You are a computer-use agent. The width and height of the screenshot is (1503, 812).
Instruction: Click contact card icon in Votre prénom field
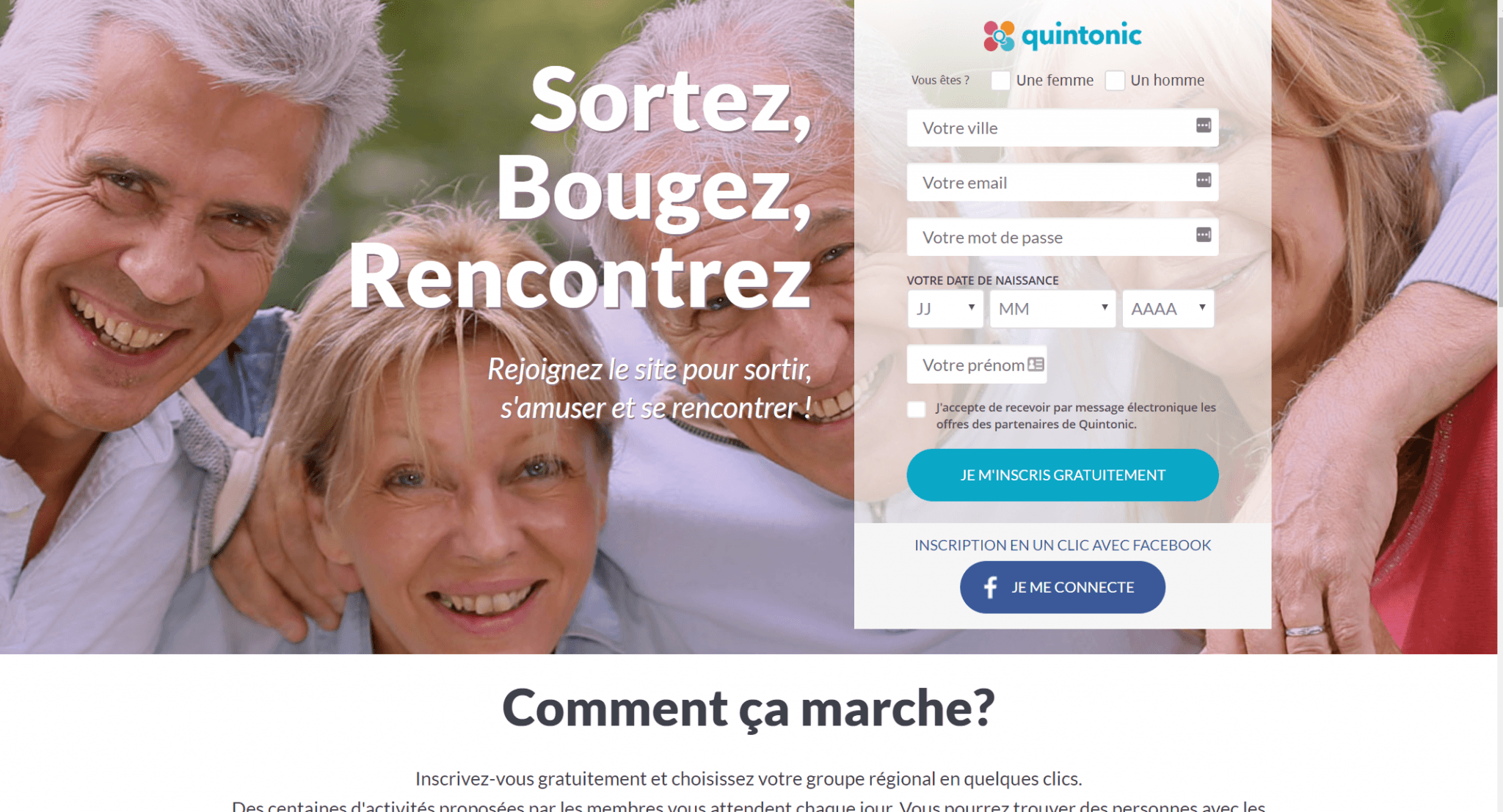(1036, 365)
